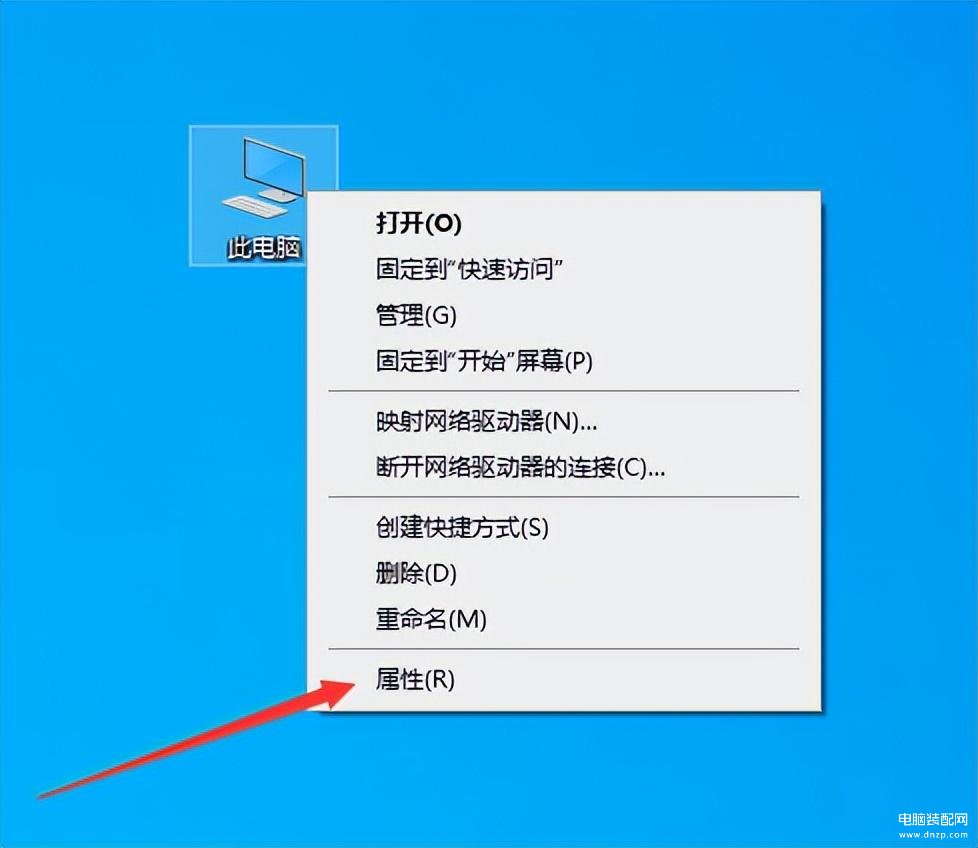
Task: Click empty desktop area to dismiss menu
Action: 624,94
